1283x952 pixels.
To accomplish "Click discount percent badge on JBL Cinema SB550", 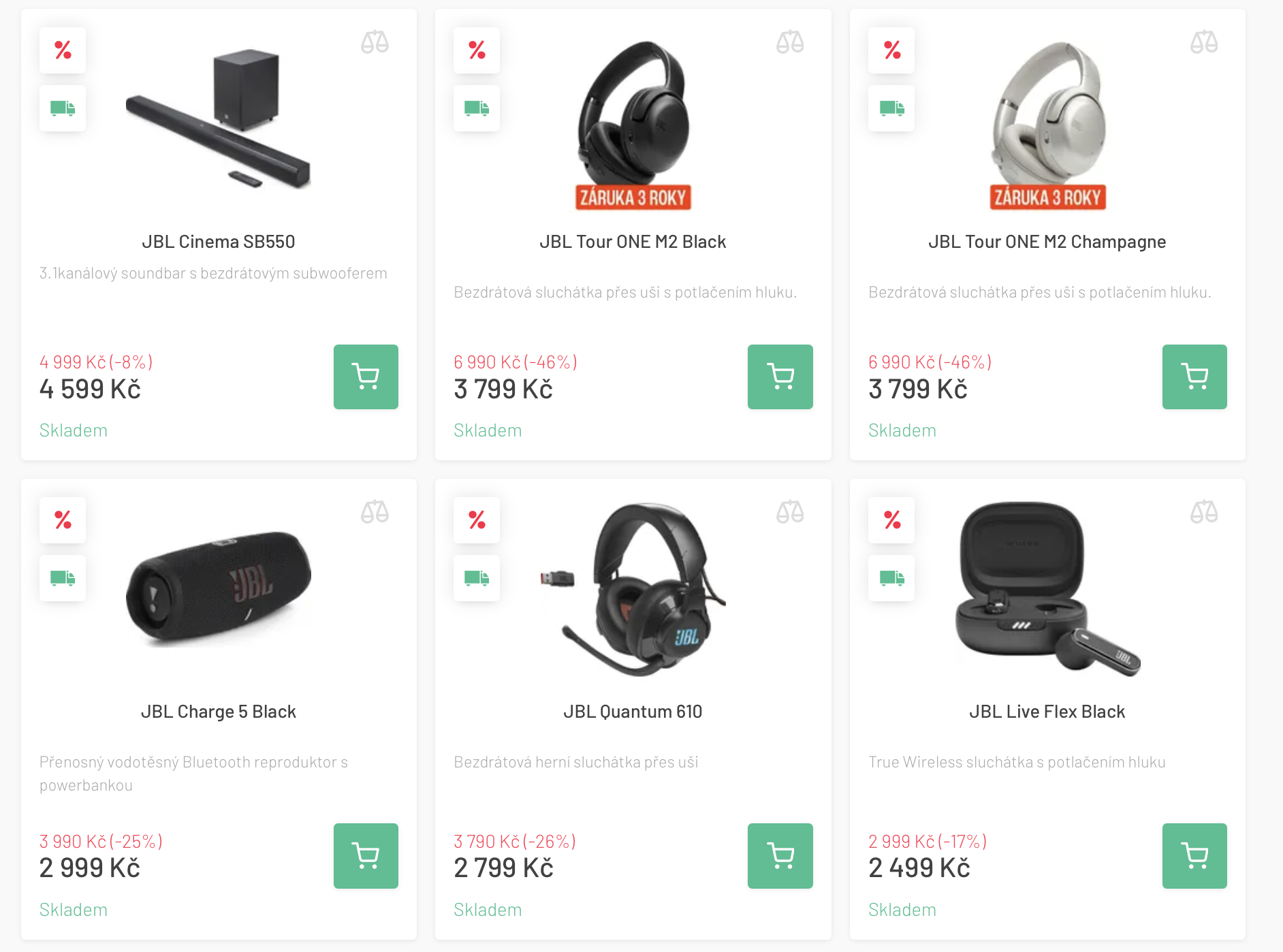I will (63, 50).
